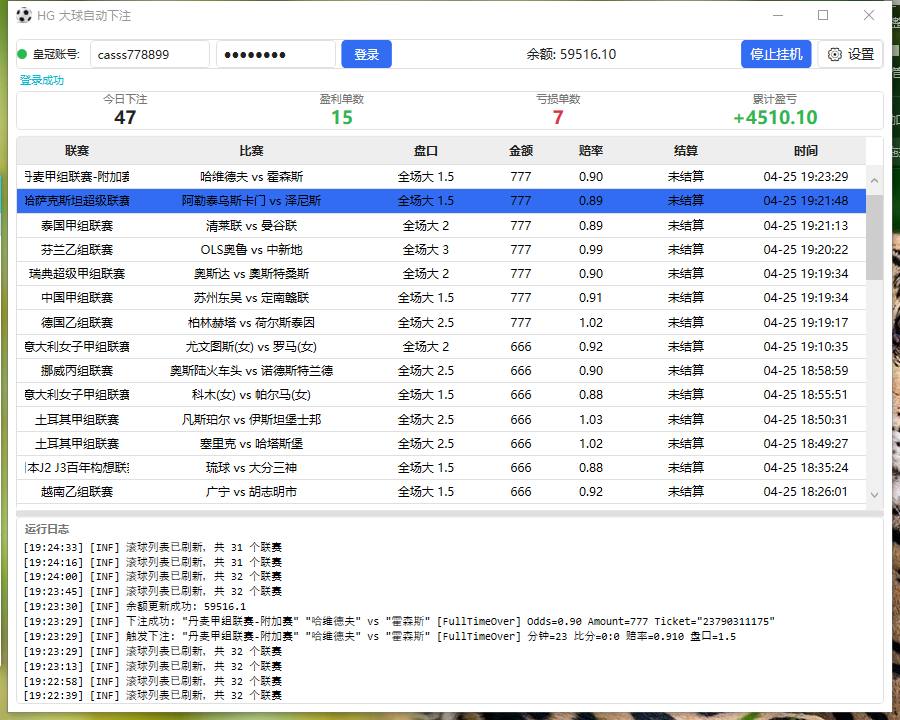Click the masked password input field
Screen dimensions: 900x720
[276, 55]
